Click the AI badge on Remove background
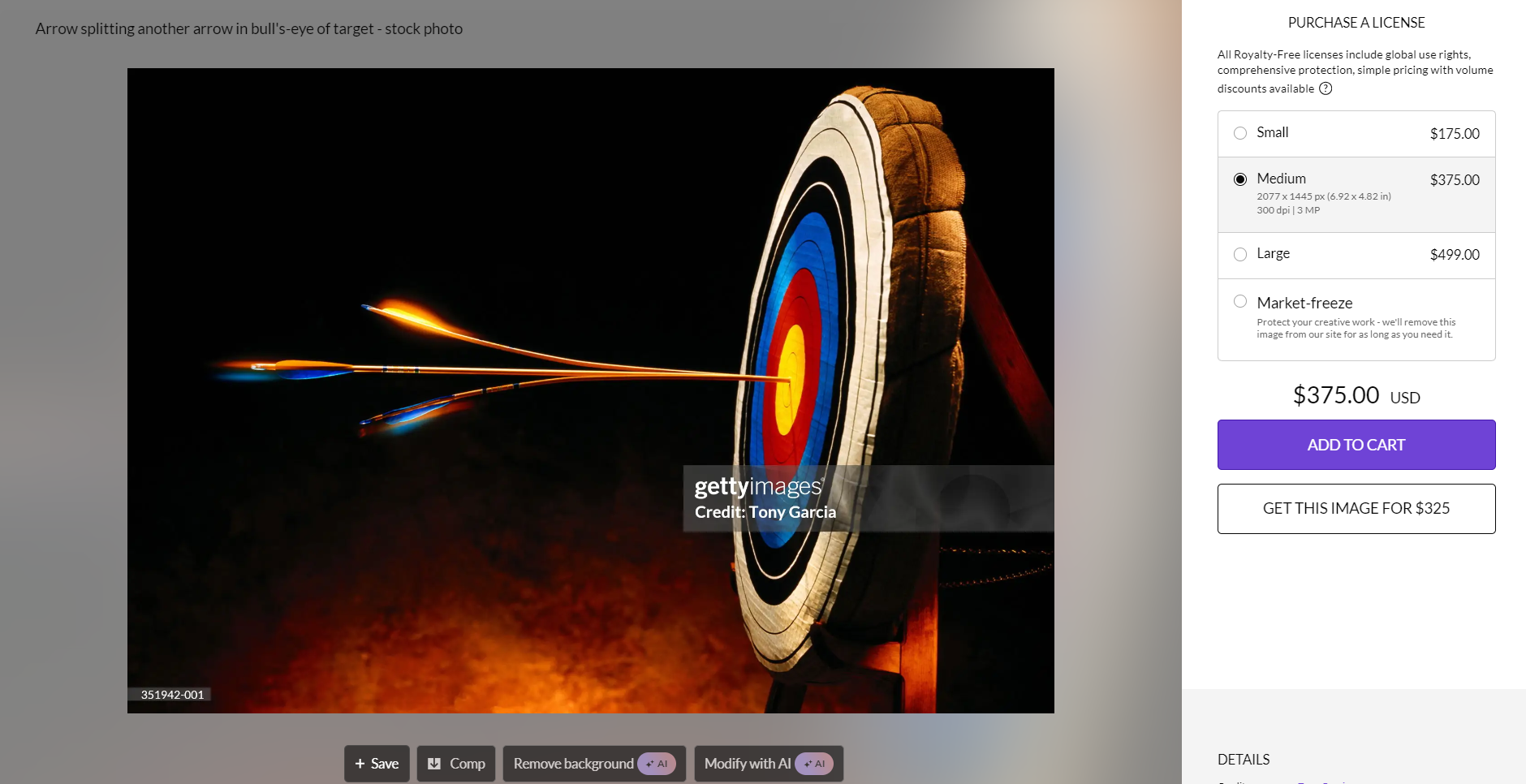Image resolution: width=1526 pixels, height=784 pixels. (657, 764)
